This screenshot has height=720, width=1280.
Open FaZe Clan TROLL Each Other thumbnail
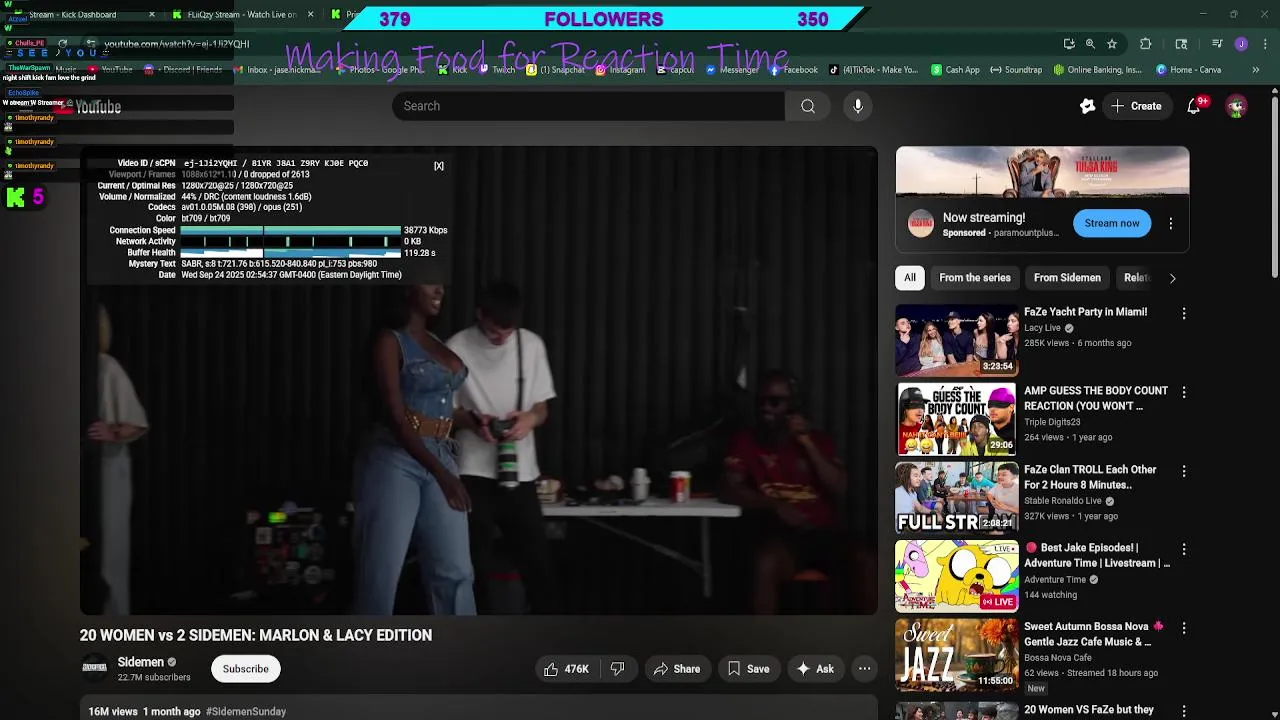956,497
